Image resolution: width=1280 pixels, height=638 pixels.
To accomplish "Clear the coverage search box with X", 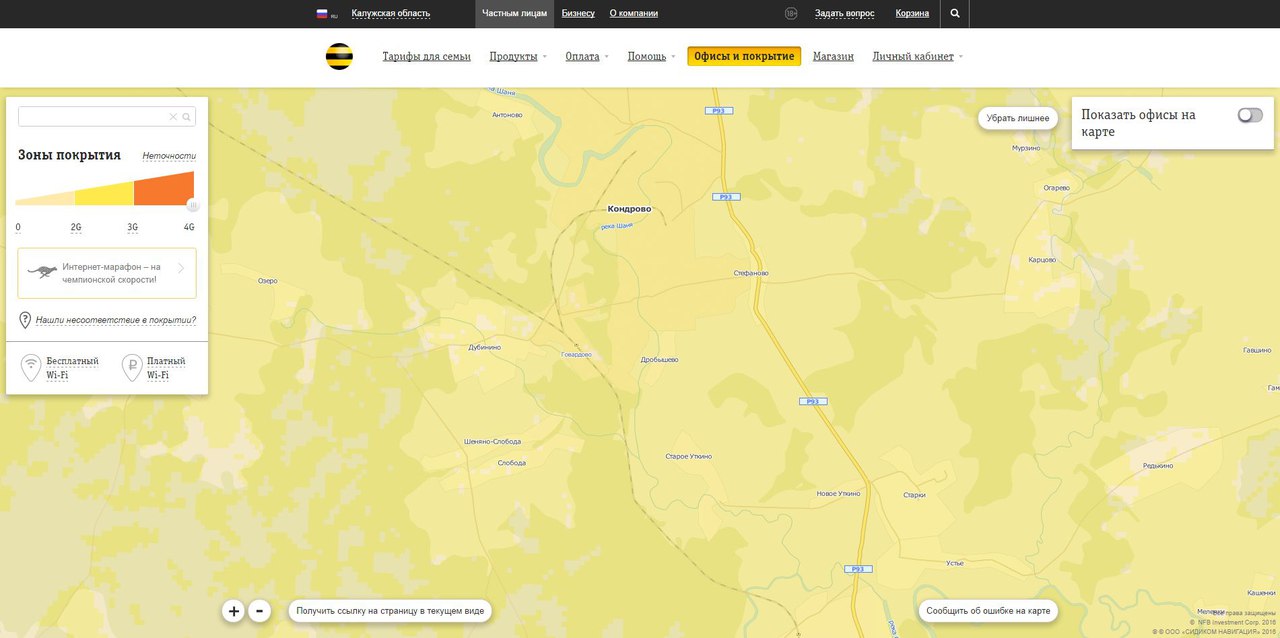I will [x=173, y=117].
